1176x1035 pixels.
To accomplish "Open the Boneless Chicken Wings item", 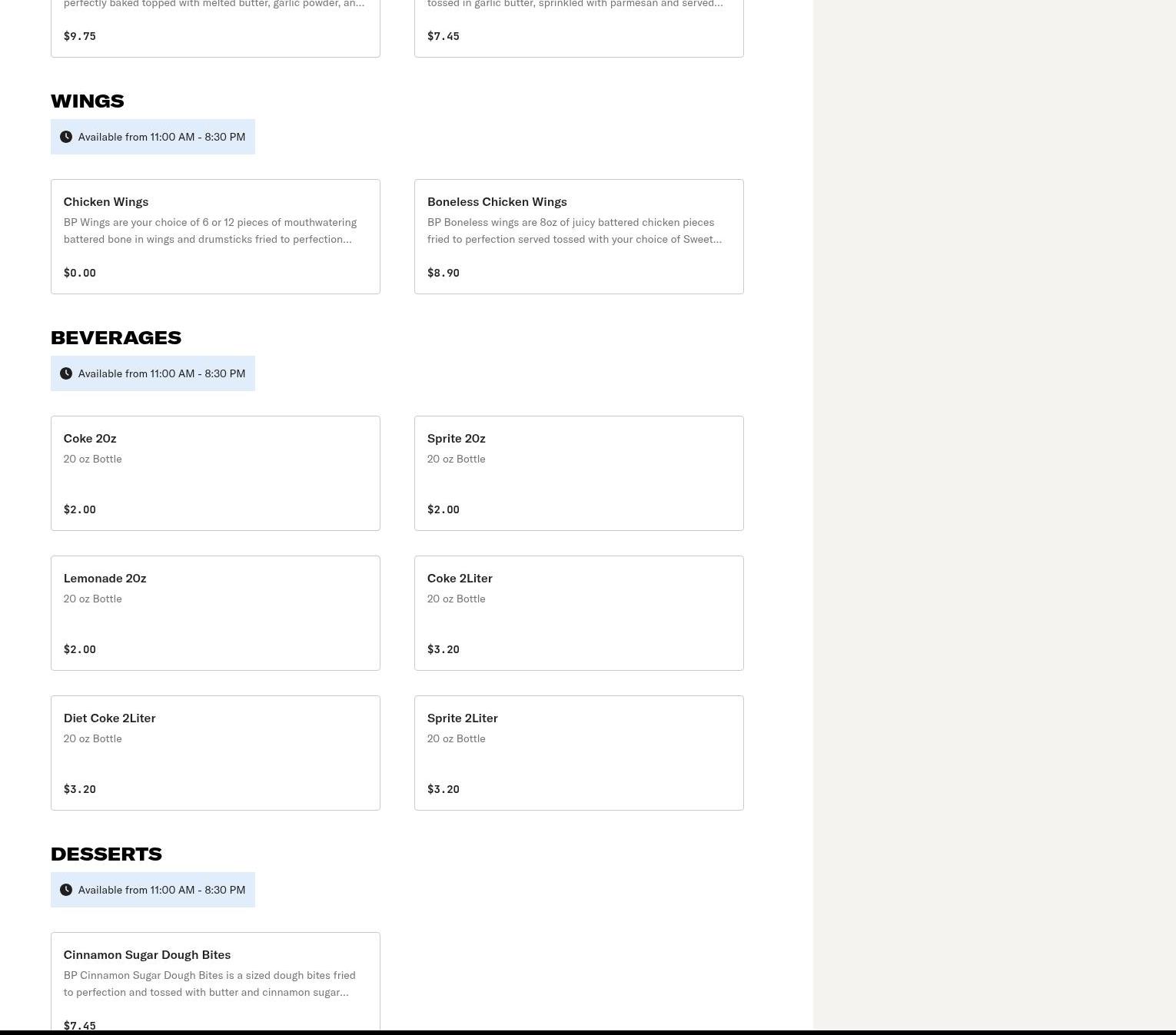I will click(x=579, y=237).
